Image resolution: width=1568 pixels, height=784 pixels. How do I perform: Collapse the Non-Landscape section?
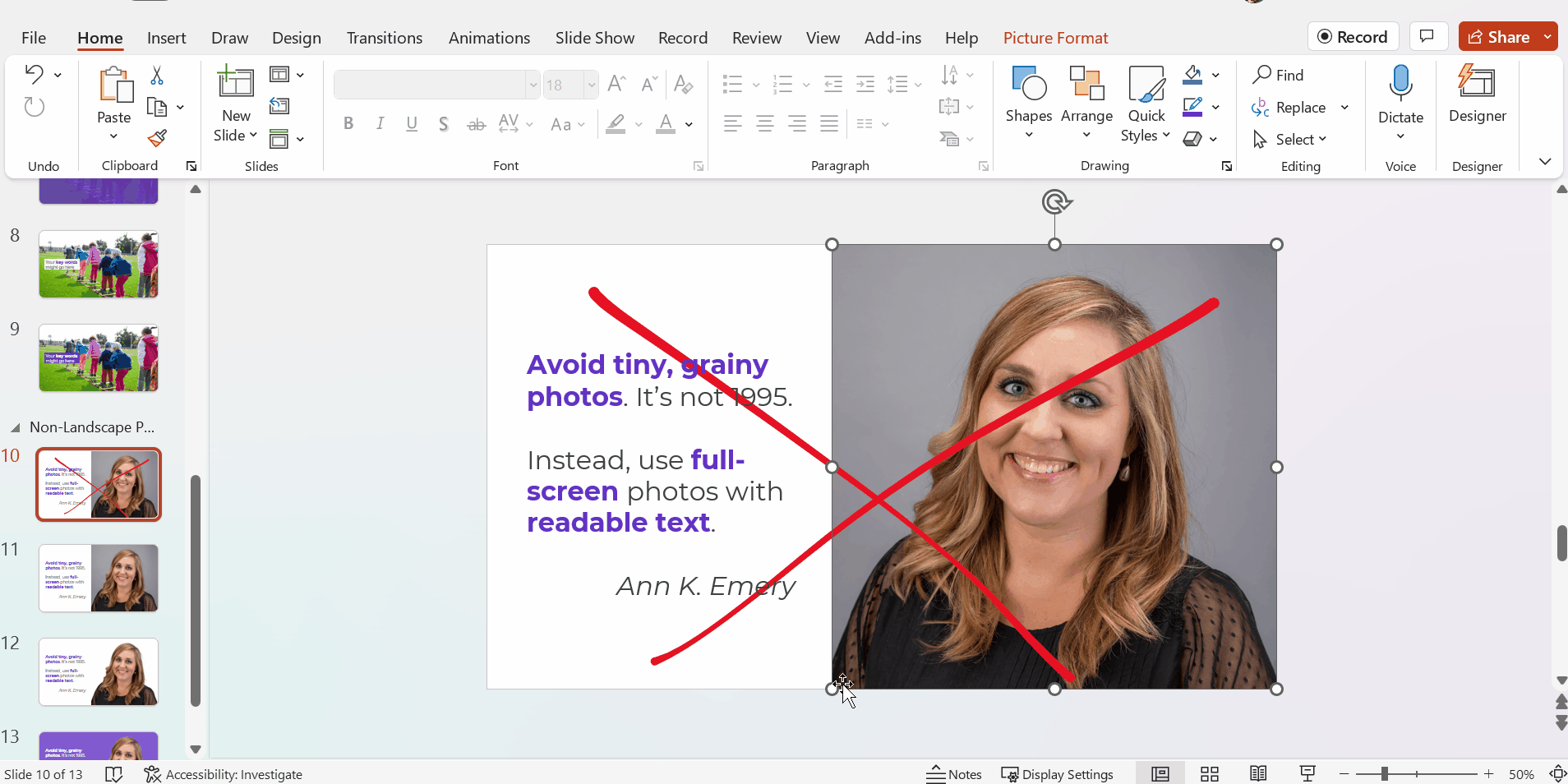pos(15,427)
